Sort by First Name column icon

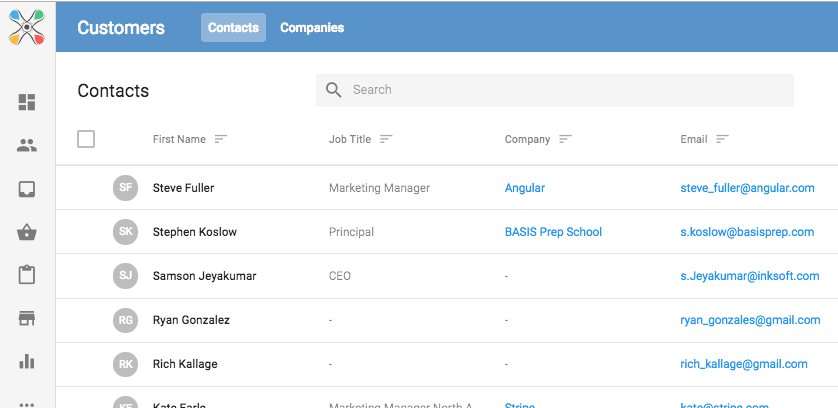221,139
